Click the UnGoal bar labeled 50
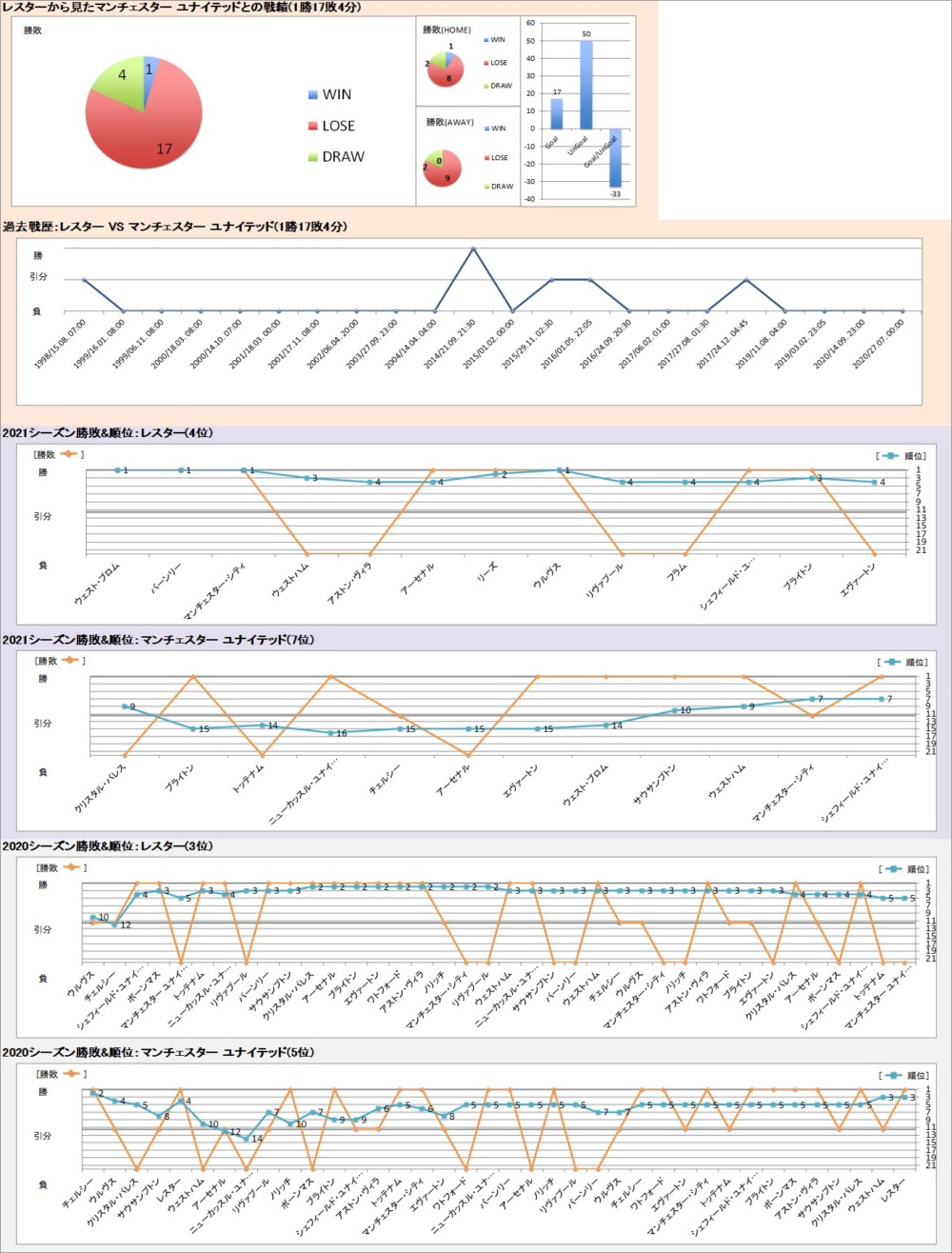The width and height of the screenshot is (952, 1253). (585, 86)
